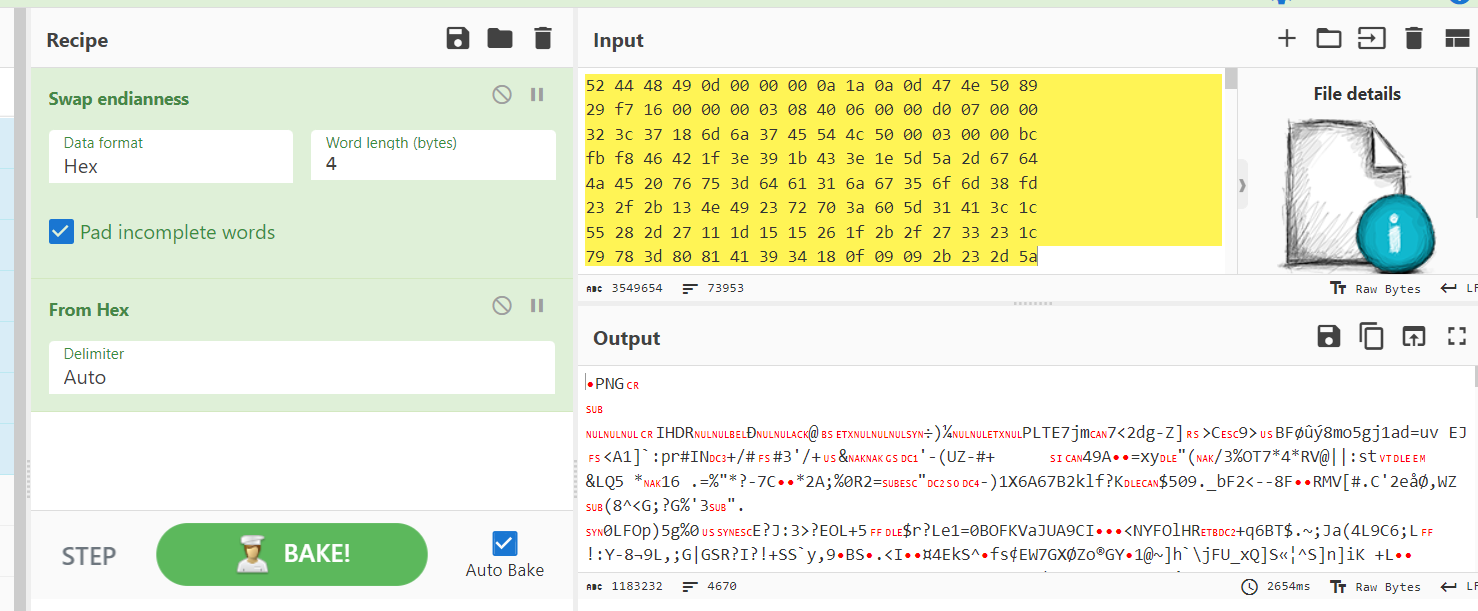This screenshot has height=611, width=1478.
Task: Clear the recipe with the trash icon
Action: 543,39
